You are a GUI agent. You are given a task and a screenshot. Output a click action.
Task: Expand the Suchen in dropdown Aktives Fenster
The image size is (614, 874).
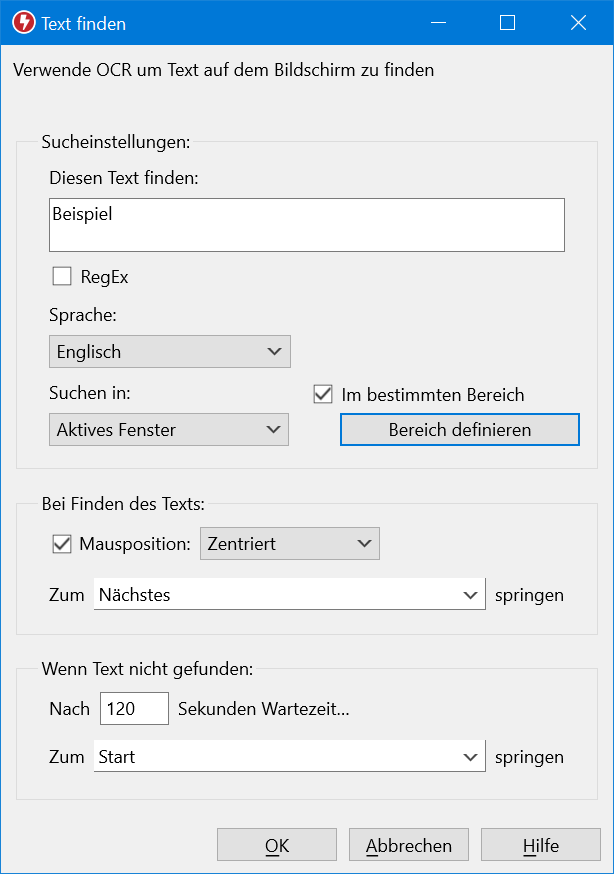tap(168, 430)
